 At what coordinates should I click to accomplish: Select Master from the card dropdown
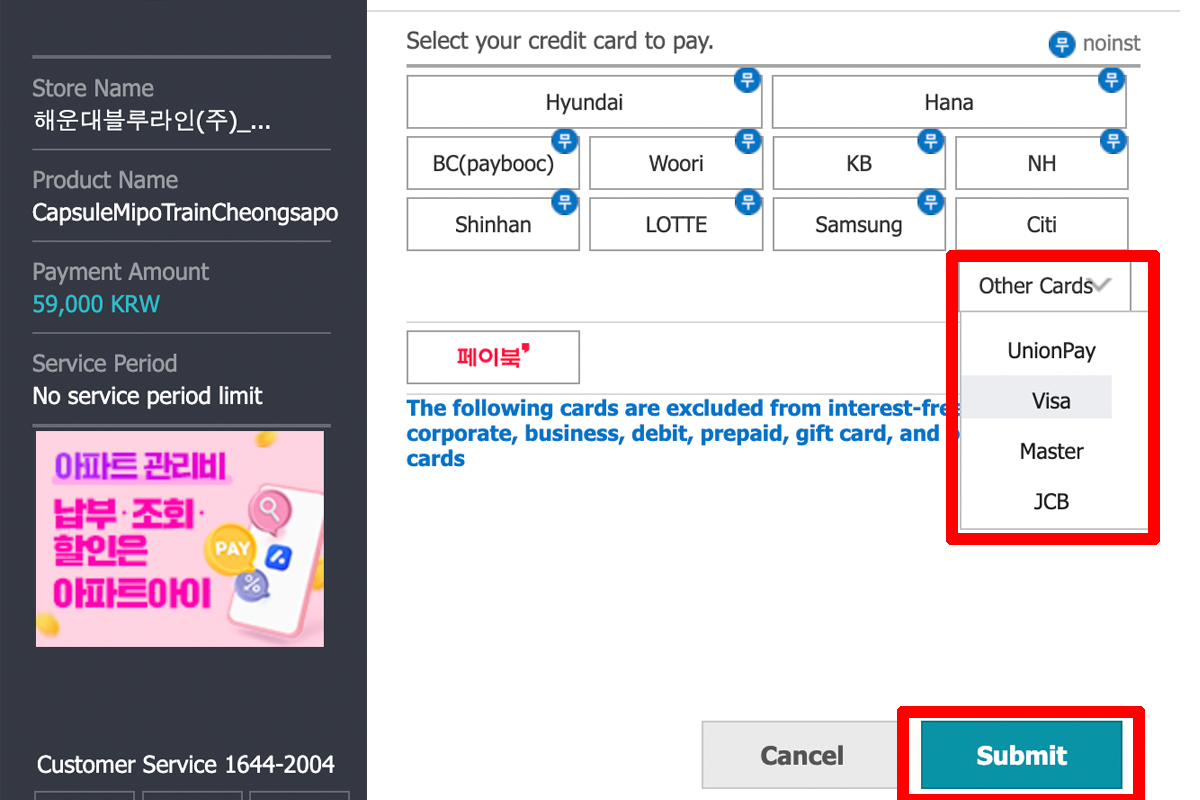coord(1051,451)
